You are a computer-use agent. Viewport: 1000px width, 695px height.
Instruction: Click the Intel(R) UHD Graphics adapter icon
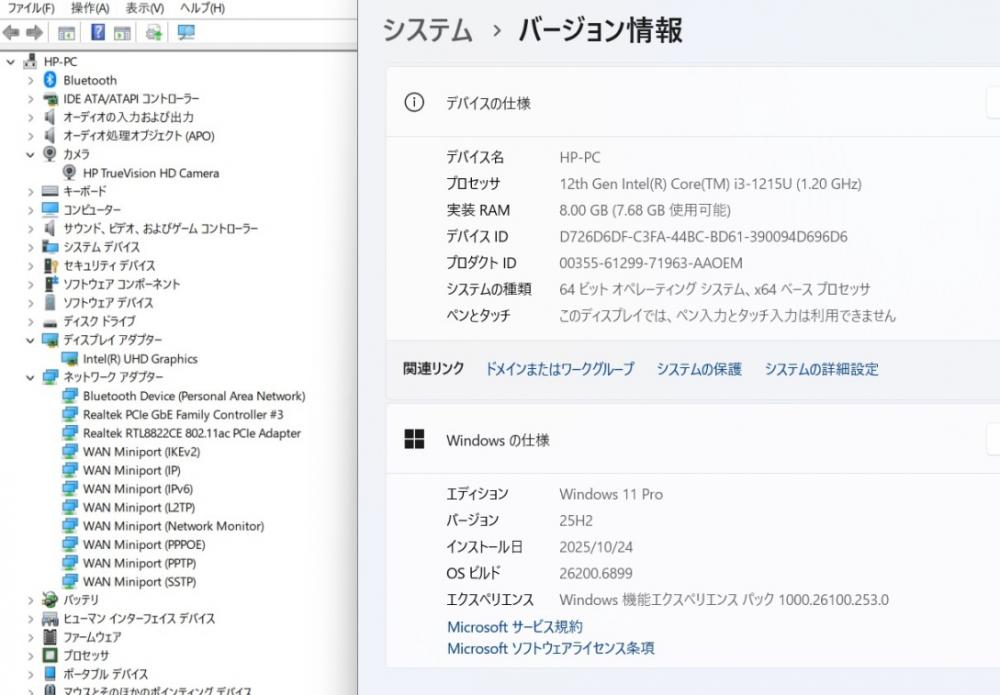tap(70, 358)
